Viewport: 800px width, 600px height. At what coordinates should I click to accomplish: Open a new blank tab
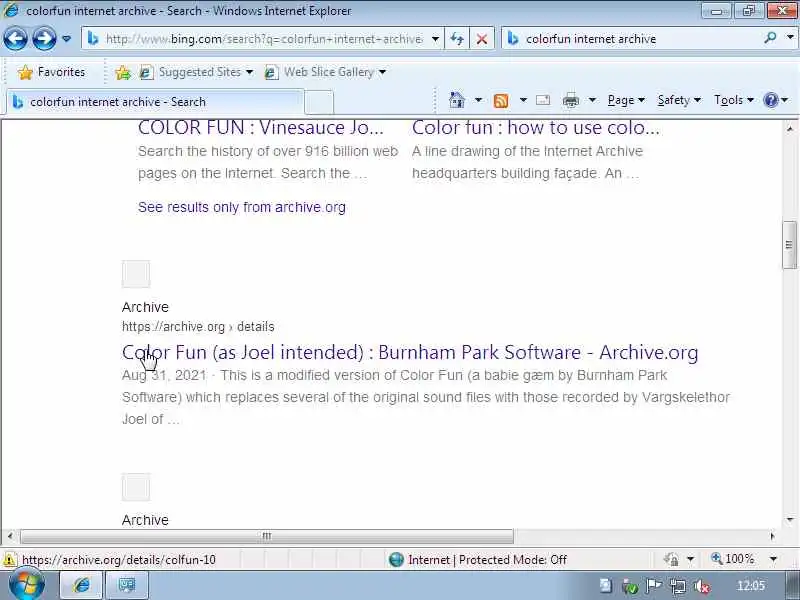[319, 102]
